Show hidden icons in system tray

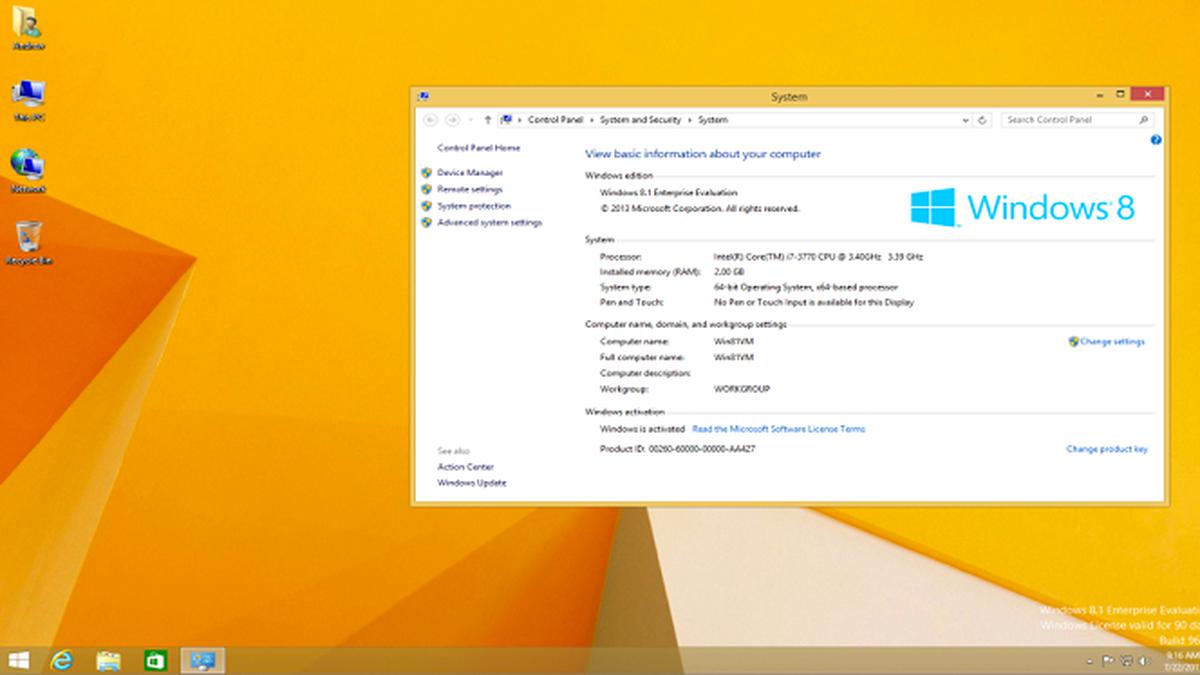(x=1089, y=661)
